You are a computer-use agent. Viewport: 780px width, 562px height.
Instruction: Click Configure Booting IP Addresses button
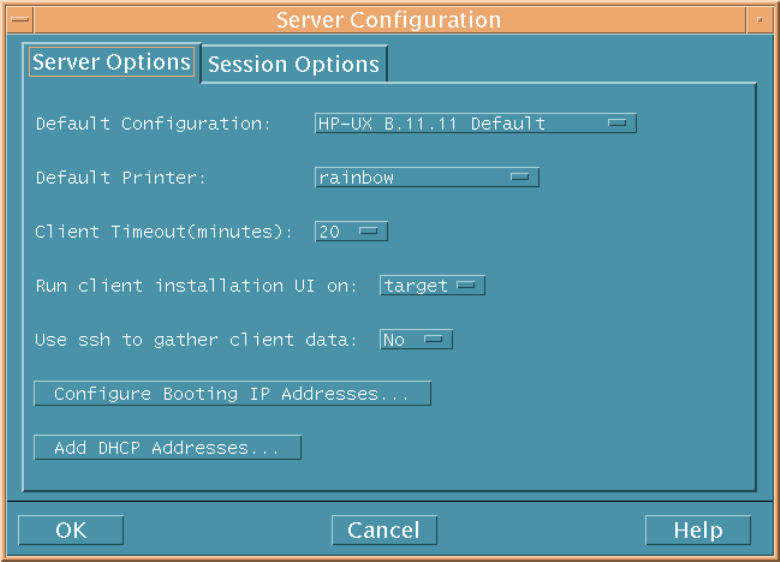(x=232, y=394)
